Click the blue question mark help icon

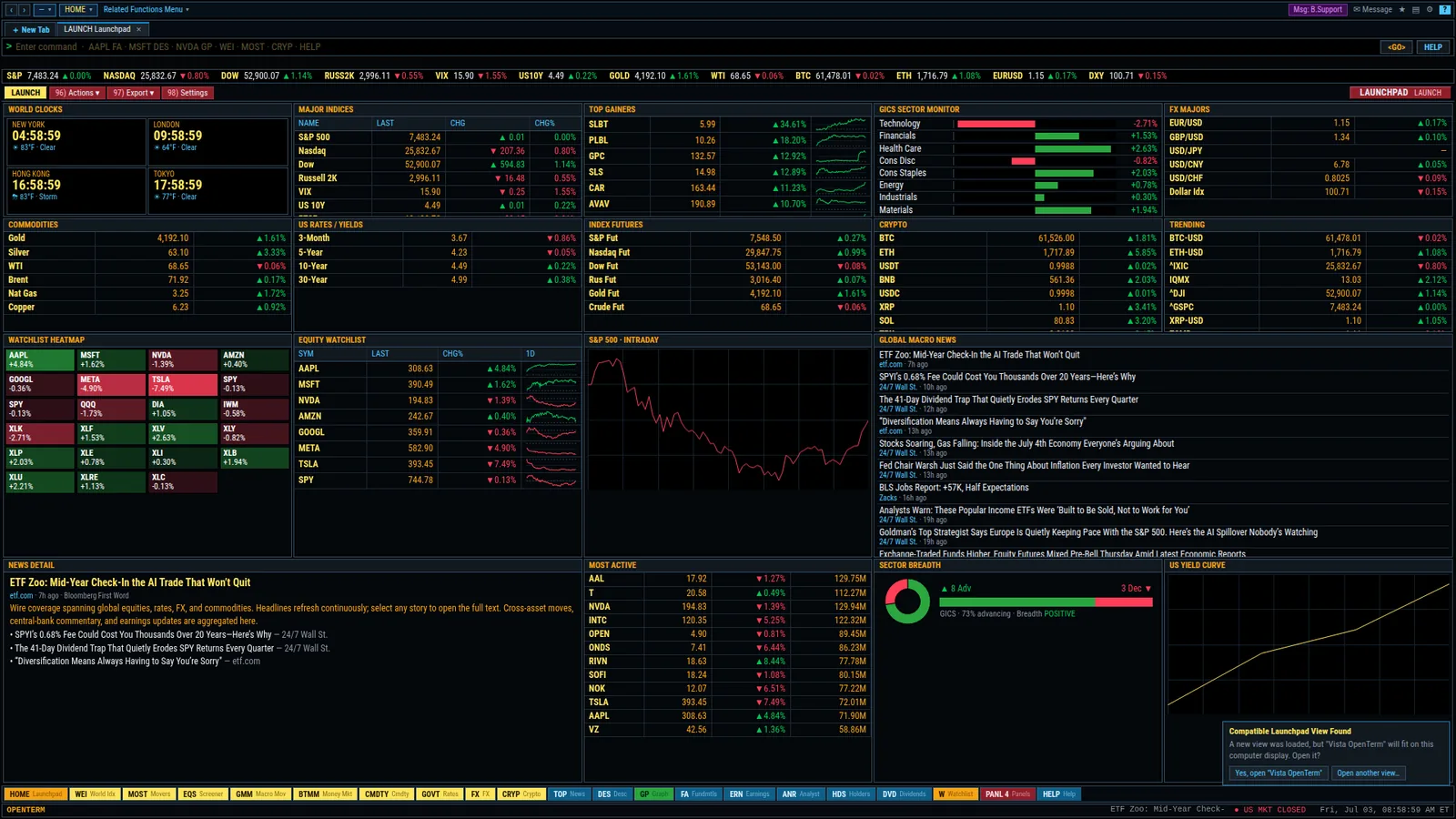[x=1444, y=9]
